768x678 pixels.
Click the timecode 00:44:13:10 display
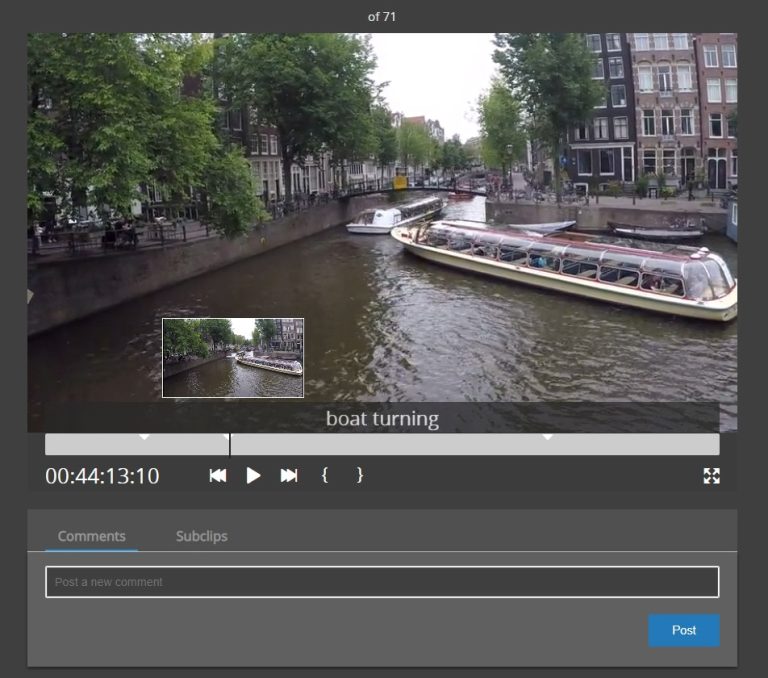click(x=102, y=476)
